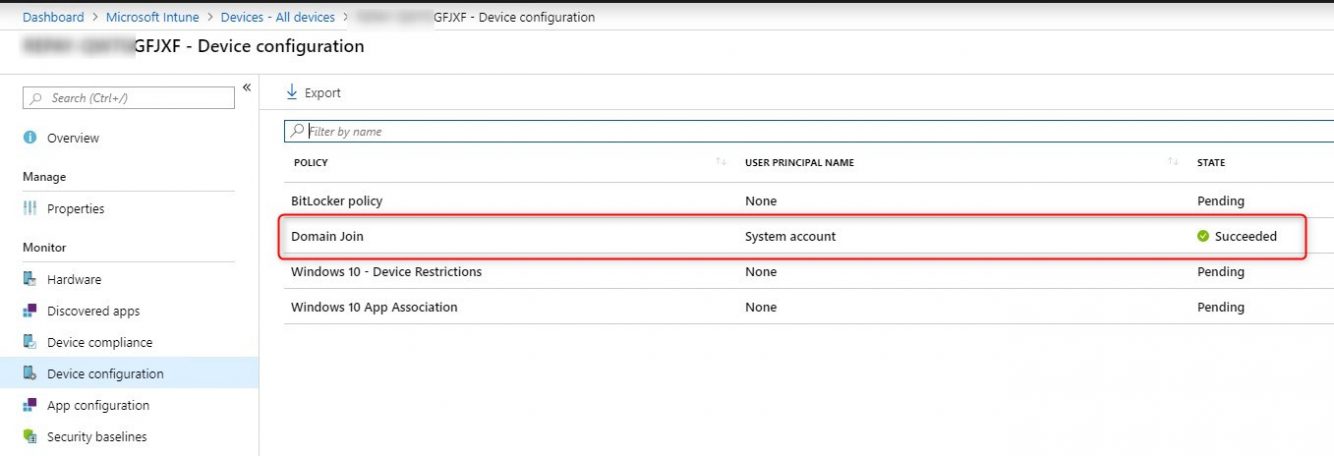
Task: Click None in the BitLocker policy row
Action: pyautogui.click(x=761, y=201)
